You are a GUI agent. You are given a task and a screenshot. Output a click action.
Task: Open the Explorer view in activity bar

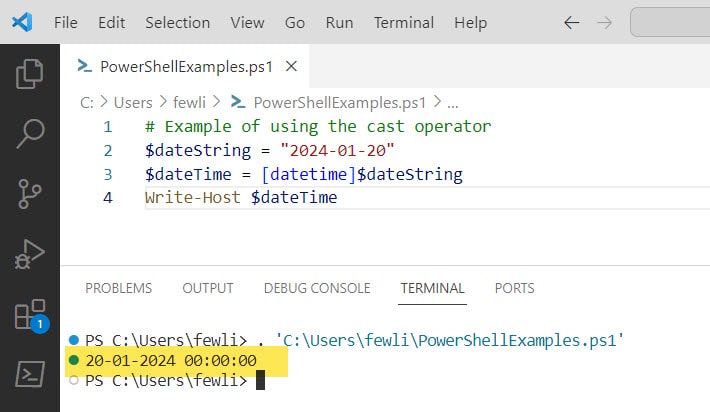[30, 74]
